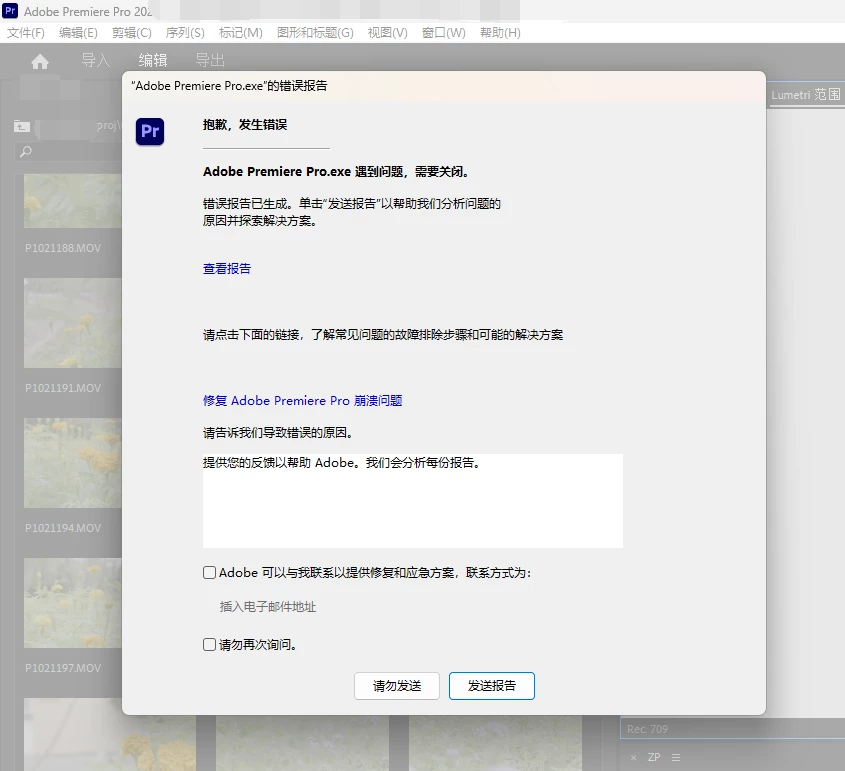Viewport: 845px width, 771px height.
Task: Select the P1021194.MOV clip thumbnail
Action: click(x=73, y=463)
